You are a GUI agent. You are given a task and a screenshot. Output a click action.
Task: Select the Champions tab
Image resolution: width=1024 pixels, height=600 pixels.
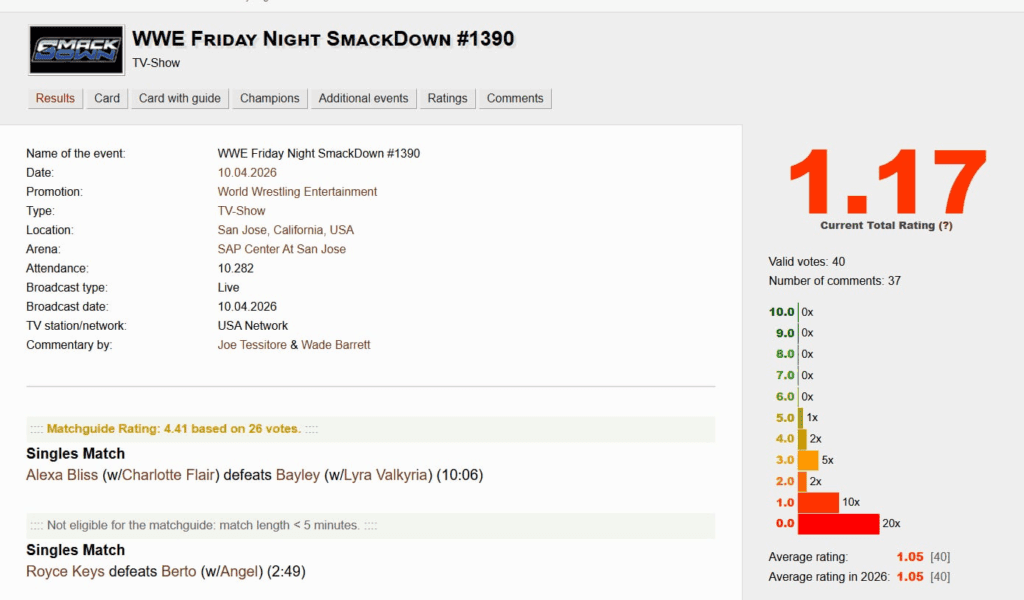[x=270, y=99]
